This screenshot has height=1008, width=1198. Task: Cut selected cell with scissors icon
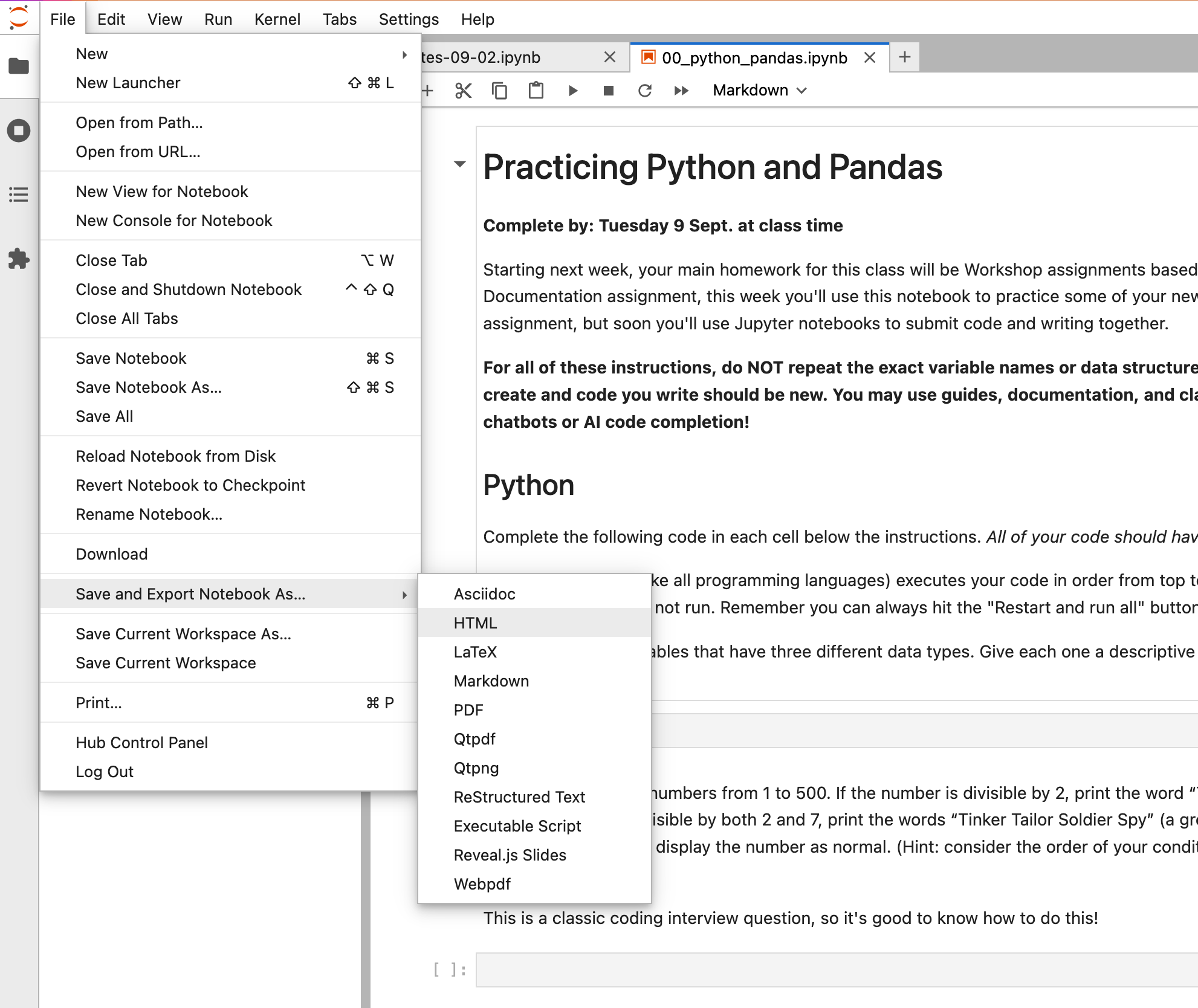464,91
